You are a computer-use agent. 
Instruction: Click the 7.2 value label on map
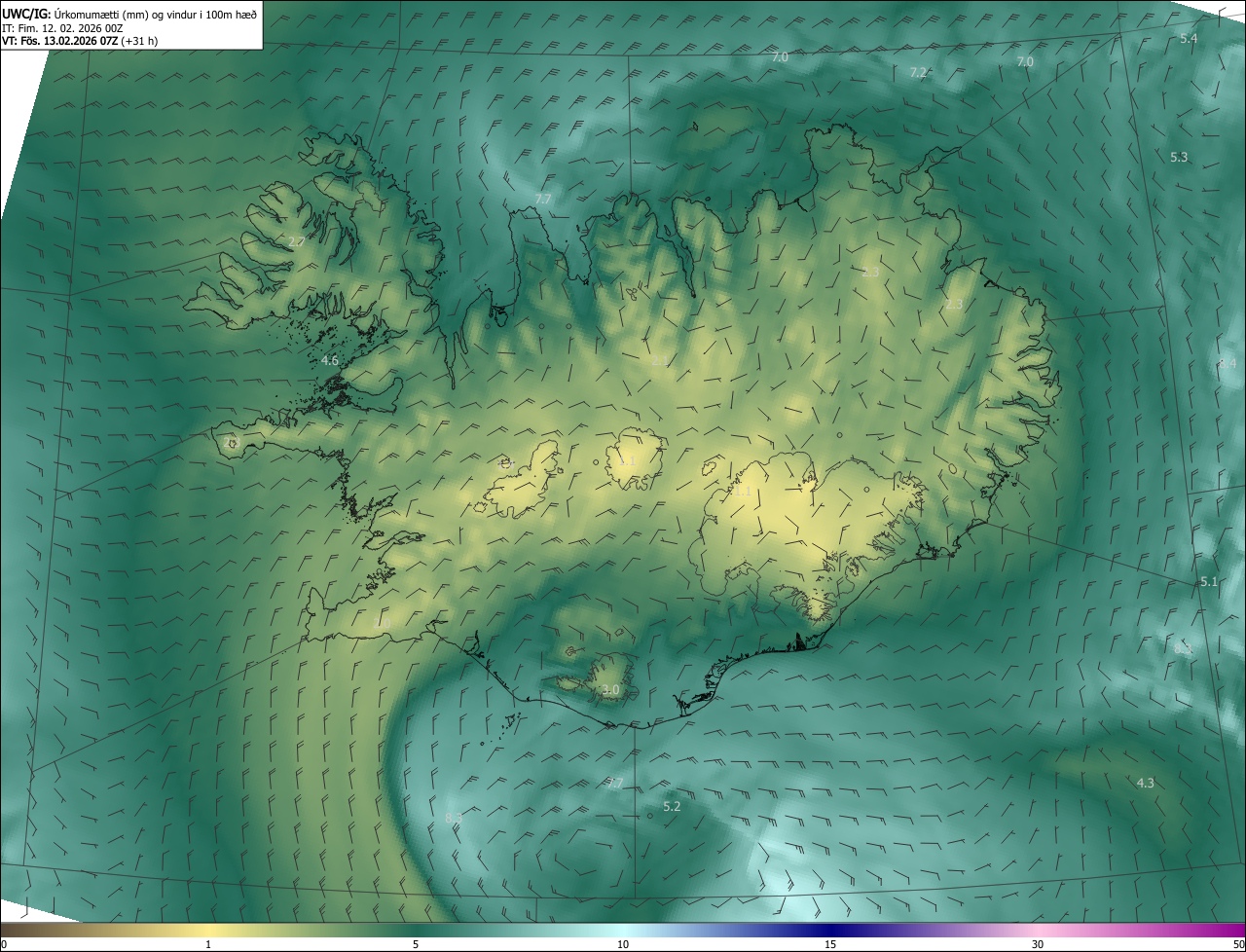pos(918,73)
